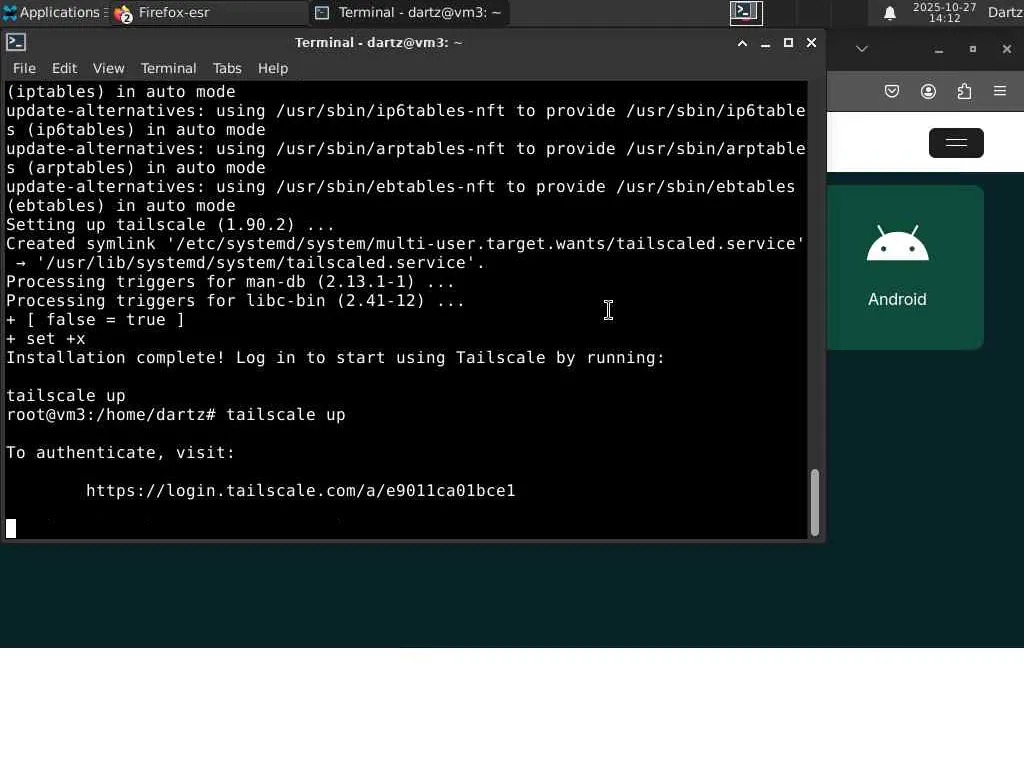Open the Dartz user menu in the panel
The width and height of the screenshot is (1024, 768).
(x=1005, y=12)
